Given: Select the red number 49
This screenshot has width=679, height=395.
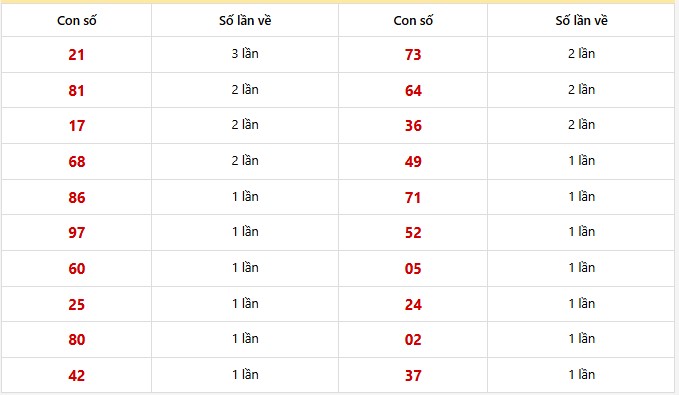Looking at the screenshot, I should tap(413, 162).
